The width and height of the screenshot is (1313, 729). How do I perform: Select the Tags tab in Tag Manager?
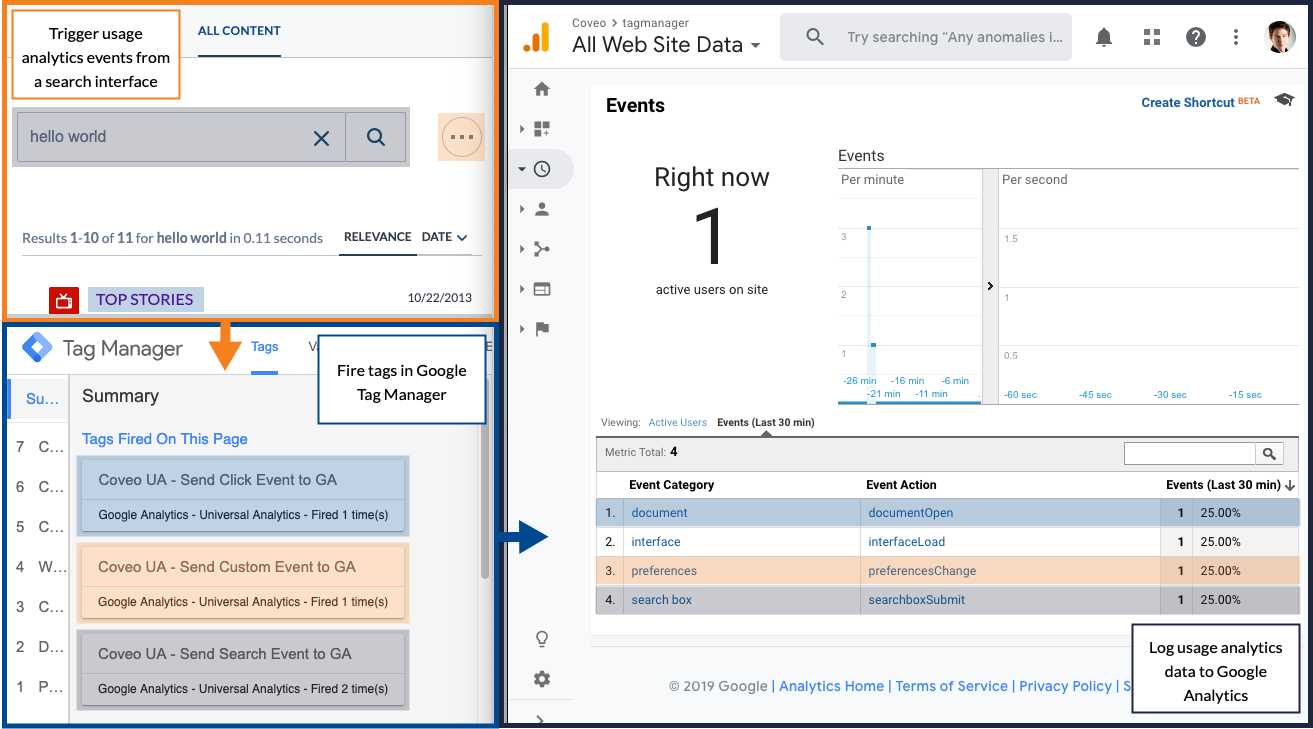pyautogui.click(x=264, y=347)
